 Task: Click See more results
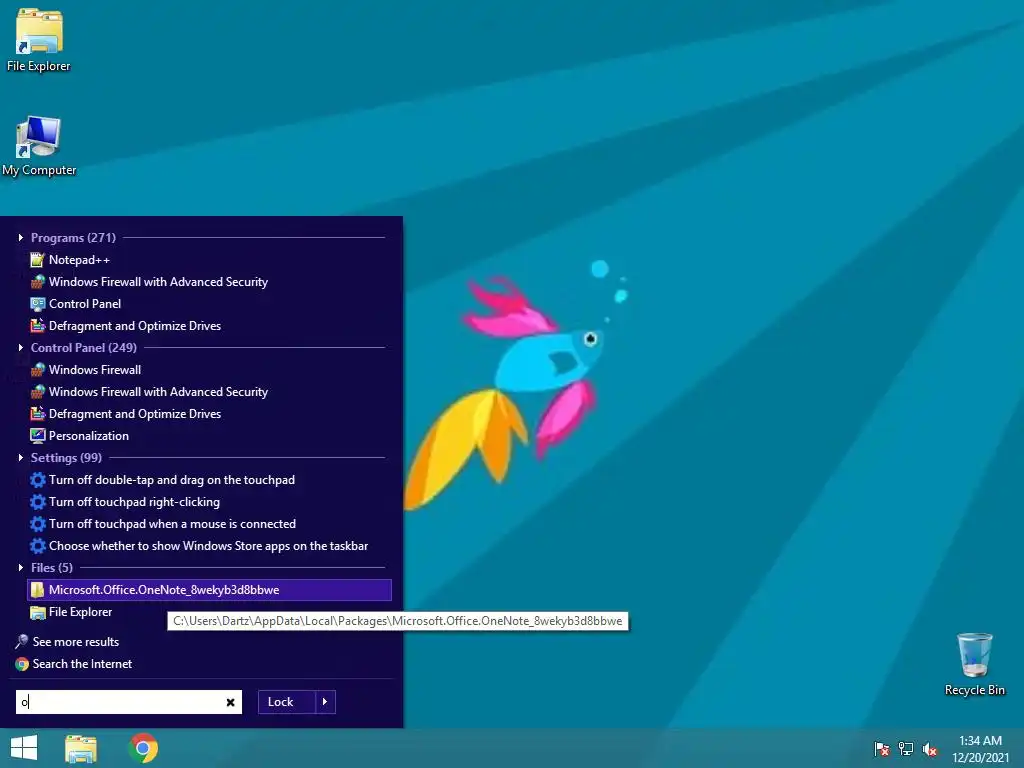tap(76, 642)
